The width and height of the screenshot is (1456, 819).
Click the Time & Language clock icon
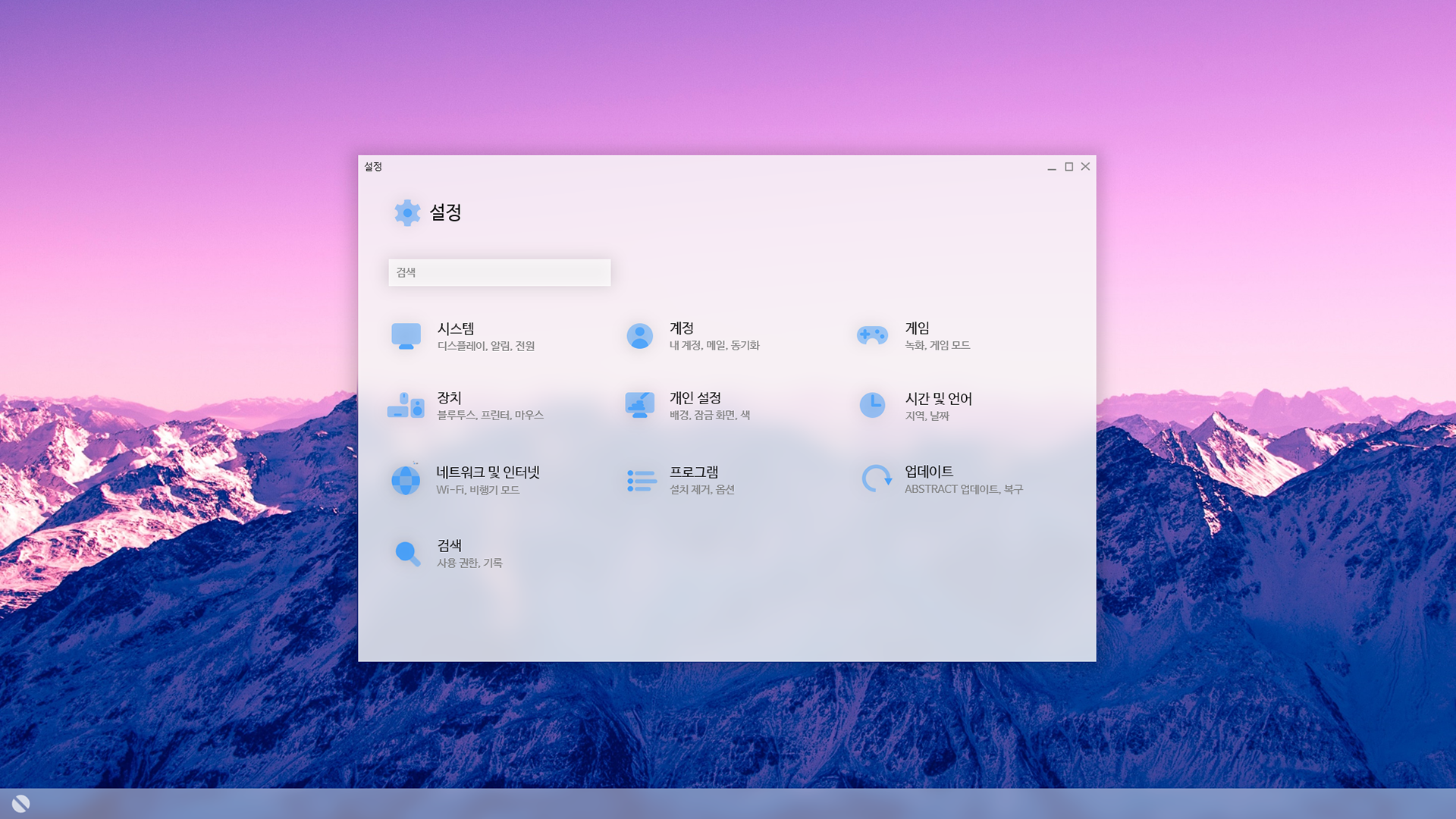click(x=872, y=405)
